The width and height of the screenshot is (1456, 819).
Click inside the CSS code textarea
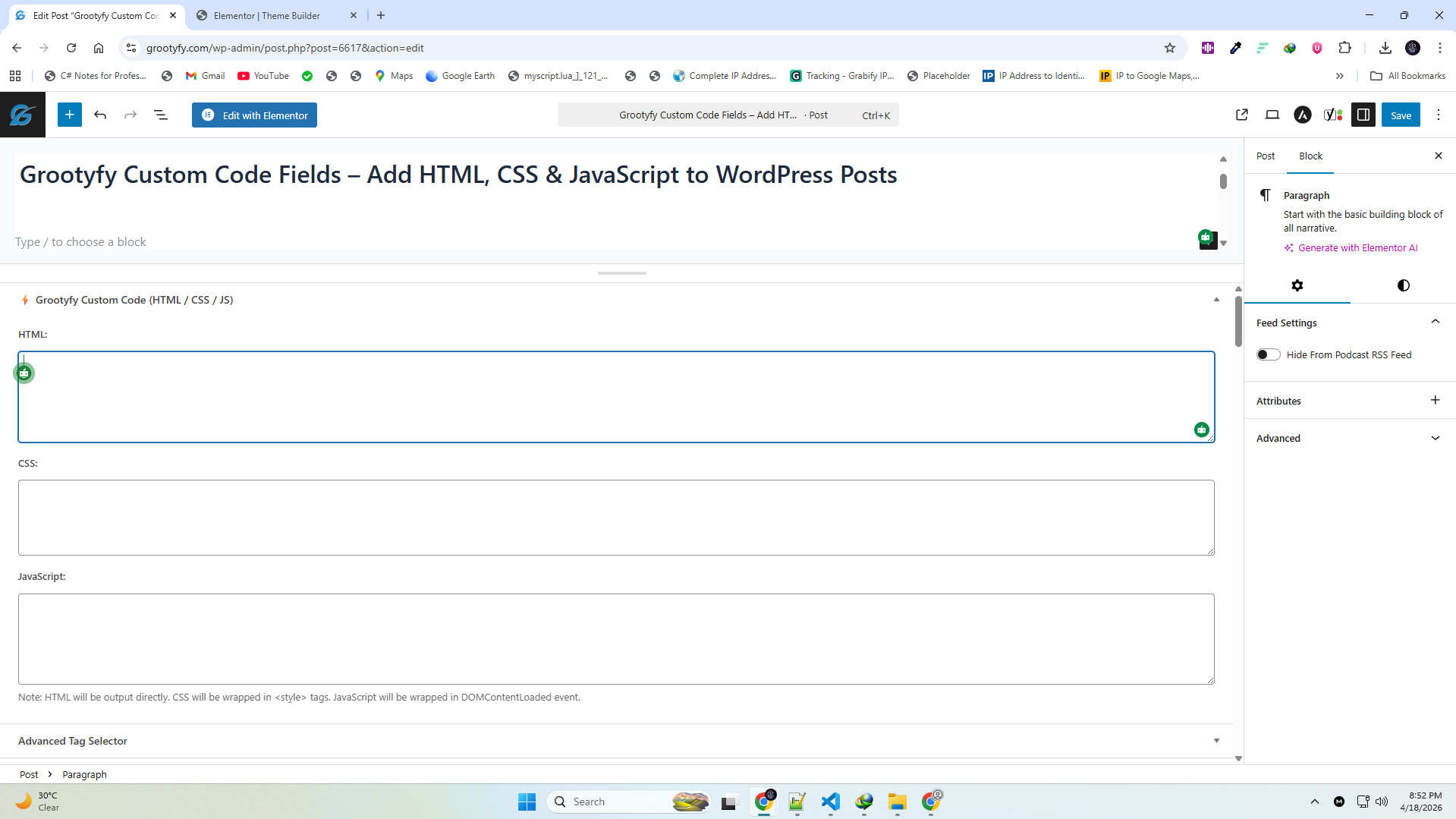point(615,517)
